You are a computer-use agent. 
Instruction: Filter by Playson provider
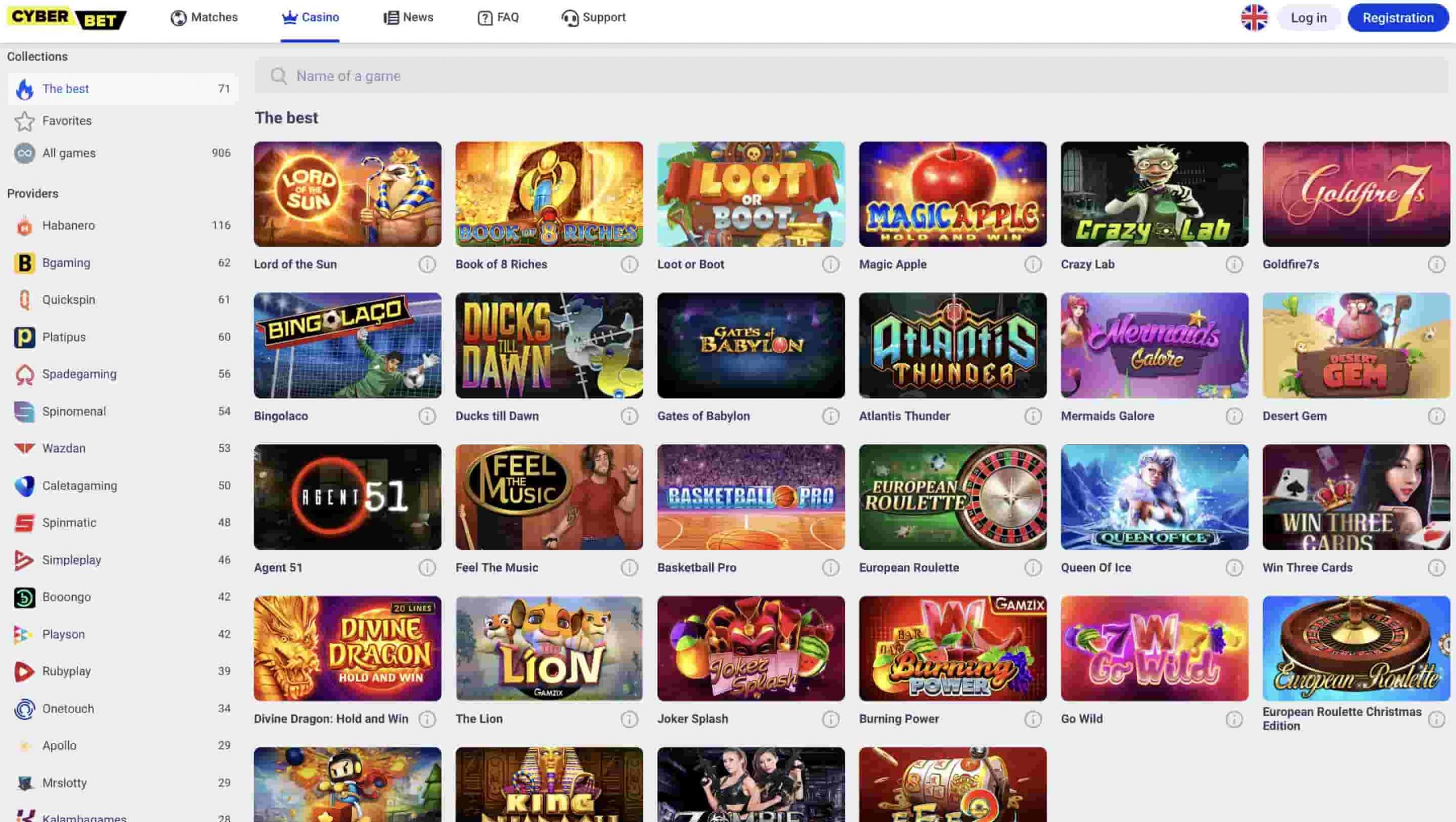[x=123, y=634]
